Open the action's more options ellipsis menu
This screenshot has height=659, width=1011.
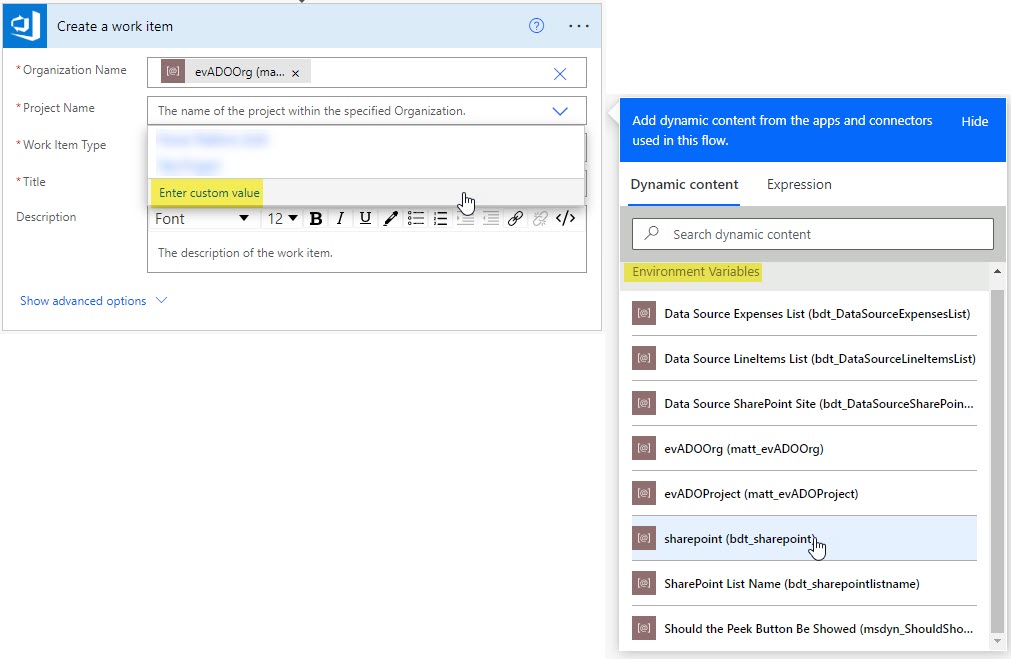pos(578,26)
